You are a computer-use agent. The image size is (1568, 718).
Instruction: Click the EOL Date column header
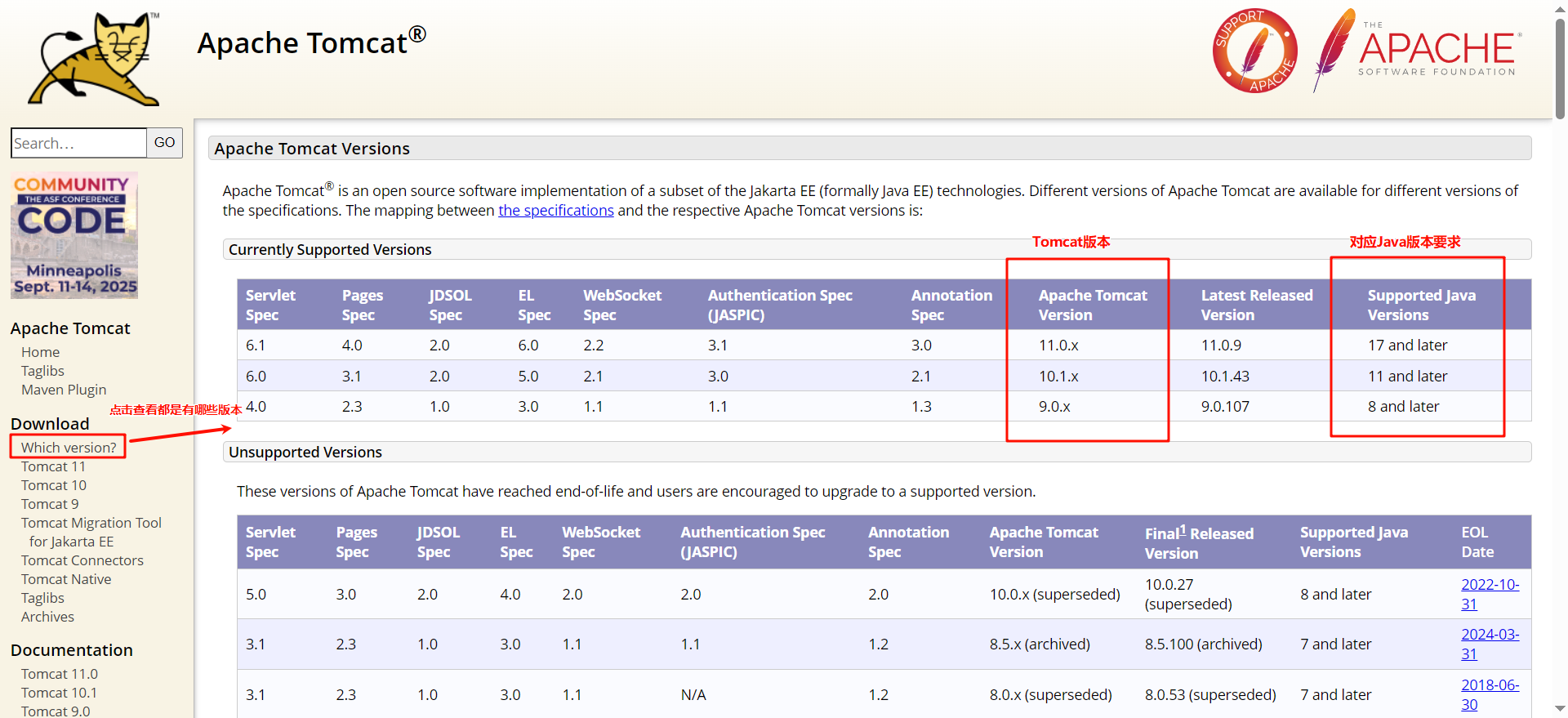pyautogui.click(x=1477, y=542)
